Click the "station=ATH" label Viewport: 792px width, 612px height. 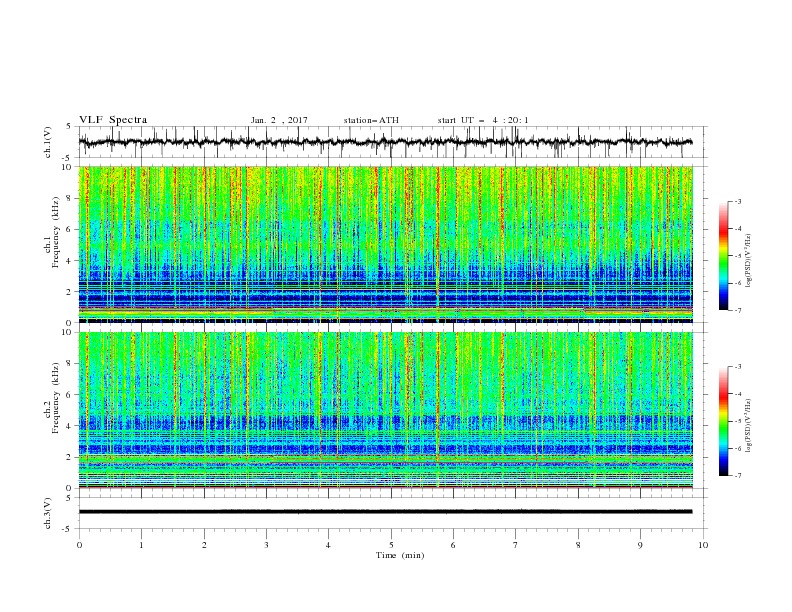pos(371,120)
